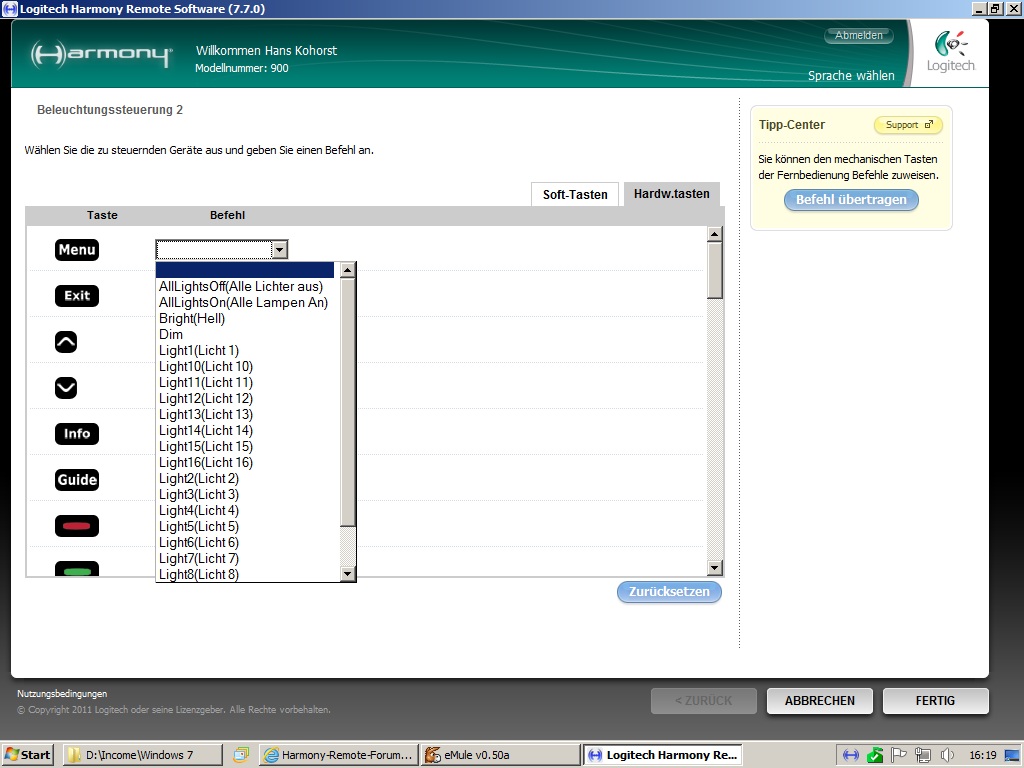Switch to the Hardw.tasten tab
This screenshot has height=768, width=1024.
tap(671, 193)
